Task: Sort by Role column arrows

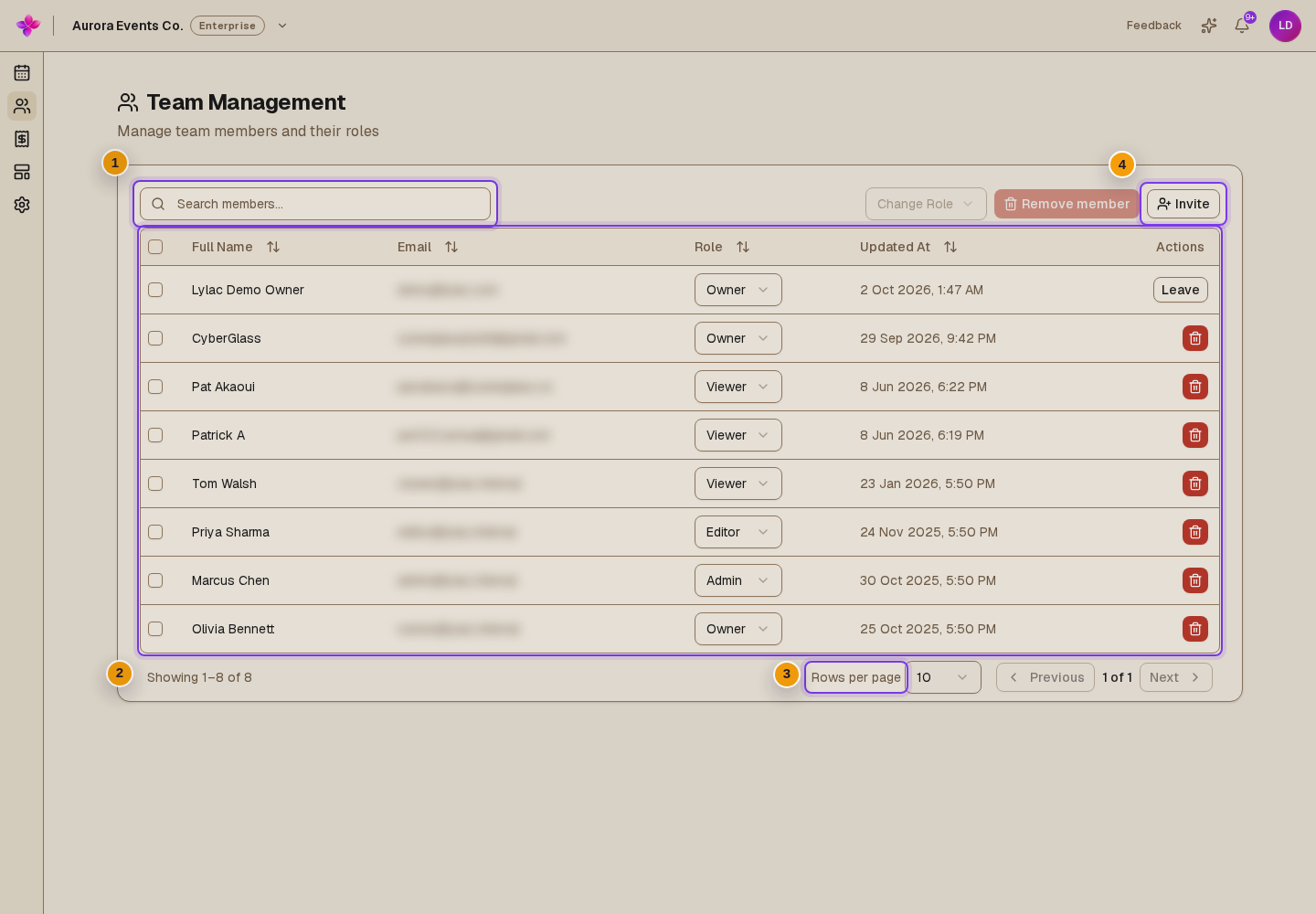Action: [743, 247]
